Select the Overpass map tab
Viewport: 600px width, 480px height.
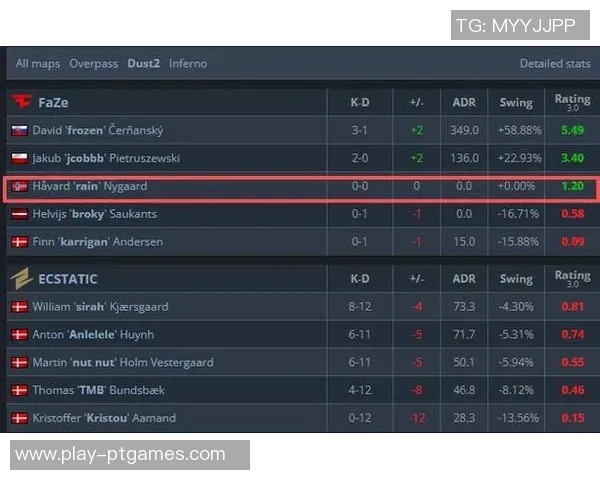(x=92, y=64)
